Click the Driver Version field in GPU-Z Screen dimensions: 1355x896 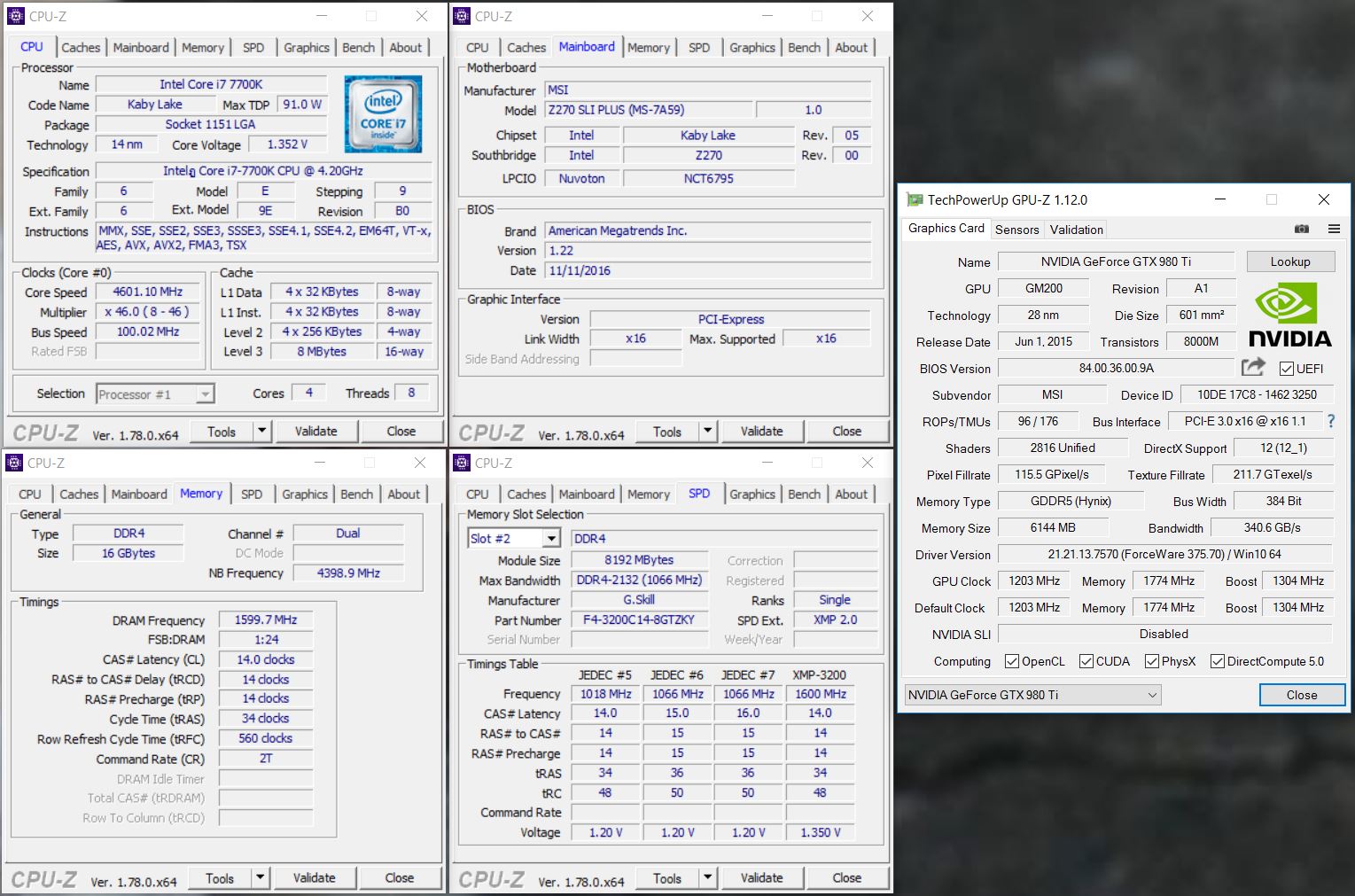coord(1165,554)
